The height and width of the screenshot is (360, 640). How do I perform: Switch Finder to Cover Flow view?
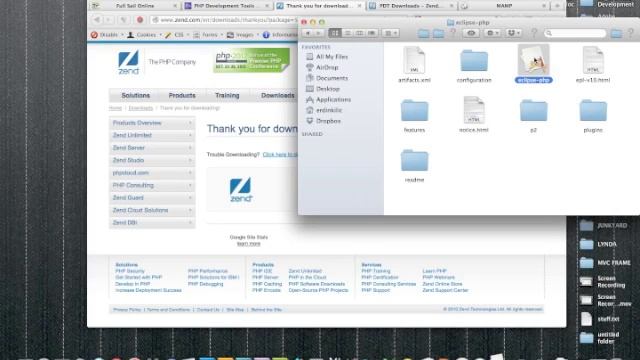(x=371, y=33)
